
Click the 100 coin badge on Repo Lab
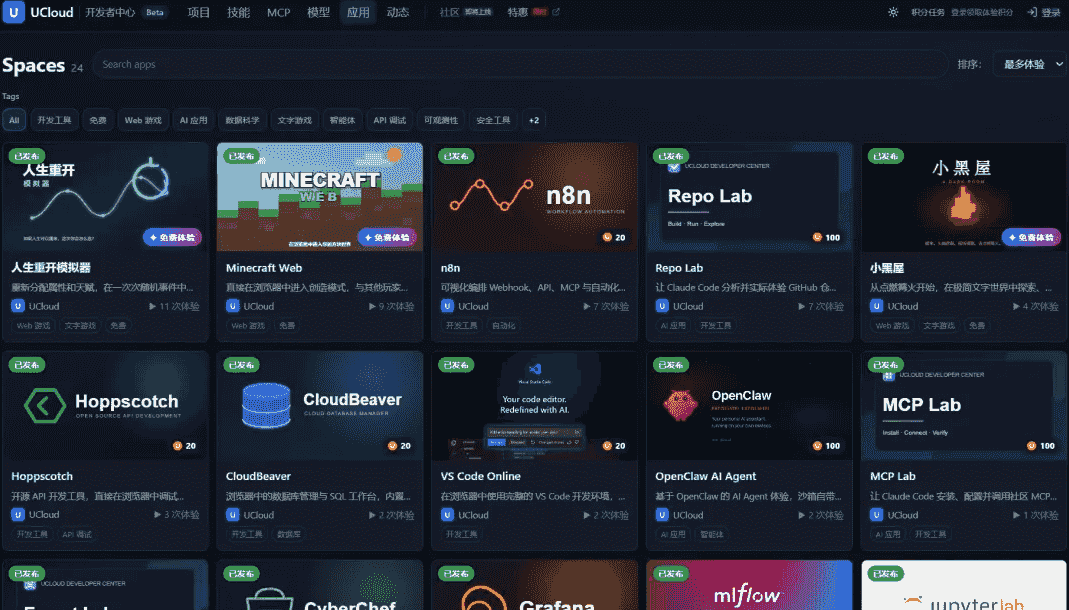826,237
